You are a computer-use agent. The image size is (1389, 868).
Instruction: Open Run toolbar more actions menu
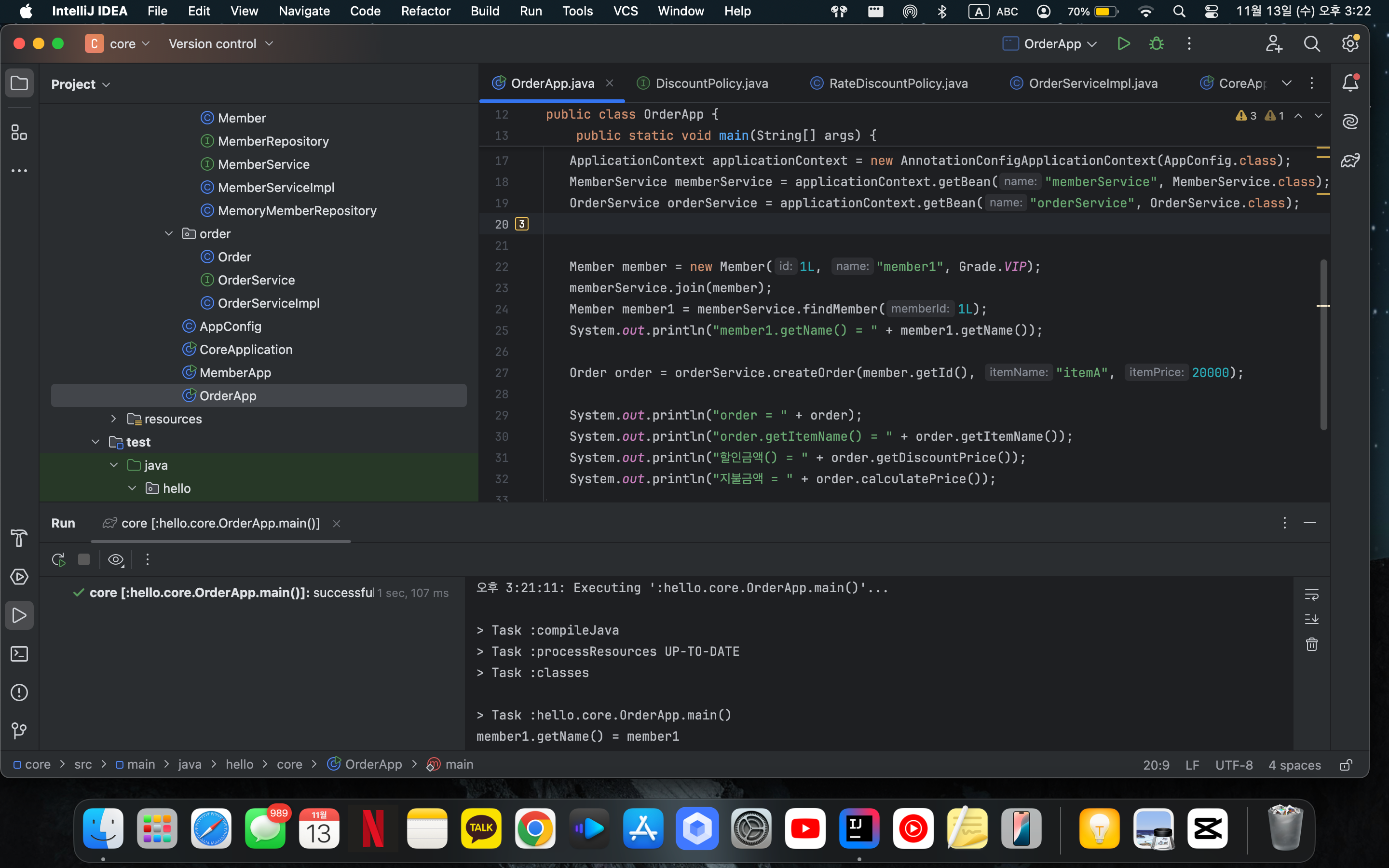(x=148, y=560)
